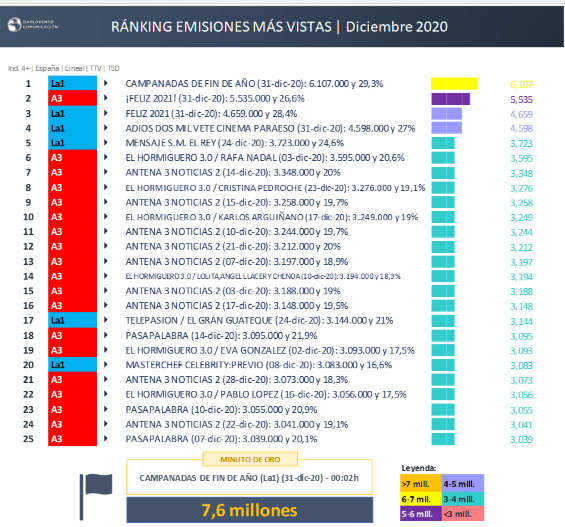This screenshot has width=565, height=527.
Task: Click the '>7 mill.' orange legend swatch
Action: 421,484
